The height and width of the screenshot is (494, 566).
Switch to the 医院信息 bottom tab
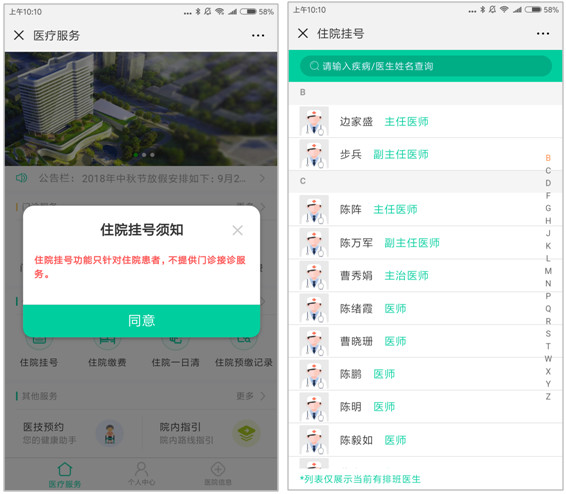pos(218,475)
